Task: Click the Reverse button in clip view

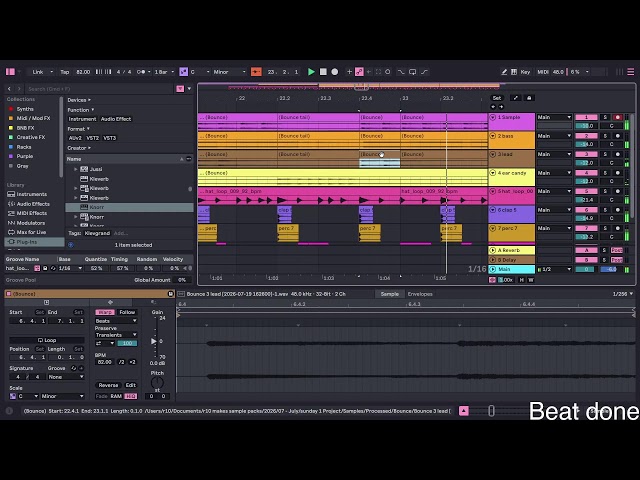Action: [x=108, y=385]
